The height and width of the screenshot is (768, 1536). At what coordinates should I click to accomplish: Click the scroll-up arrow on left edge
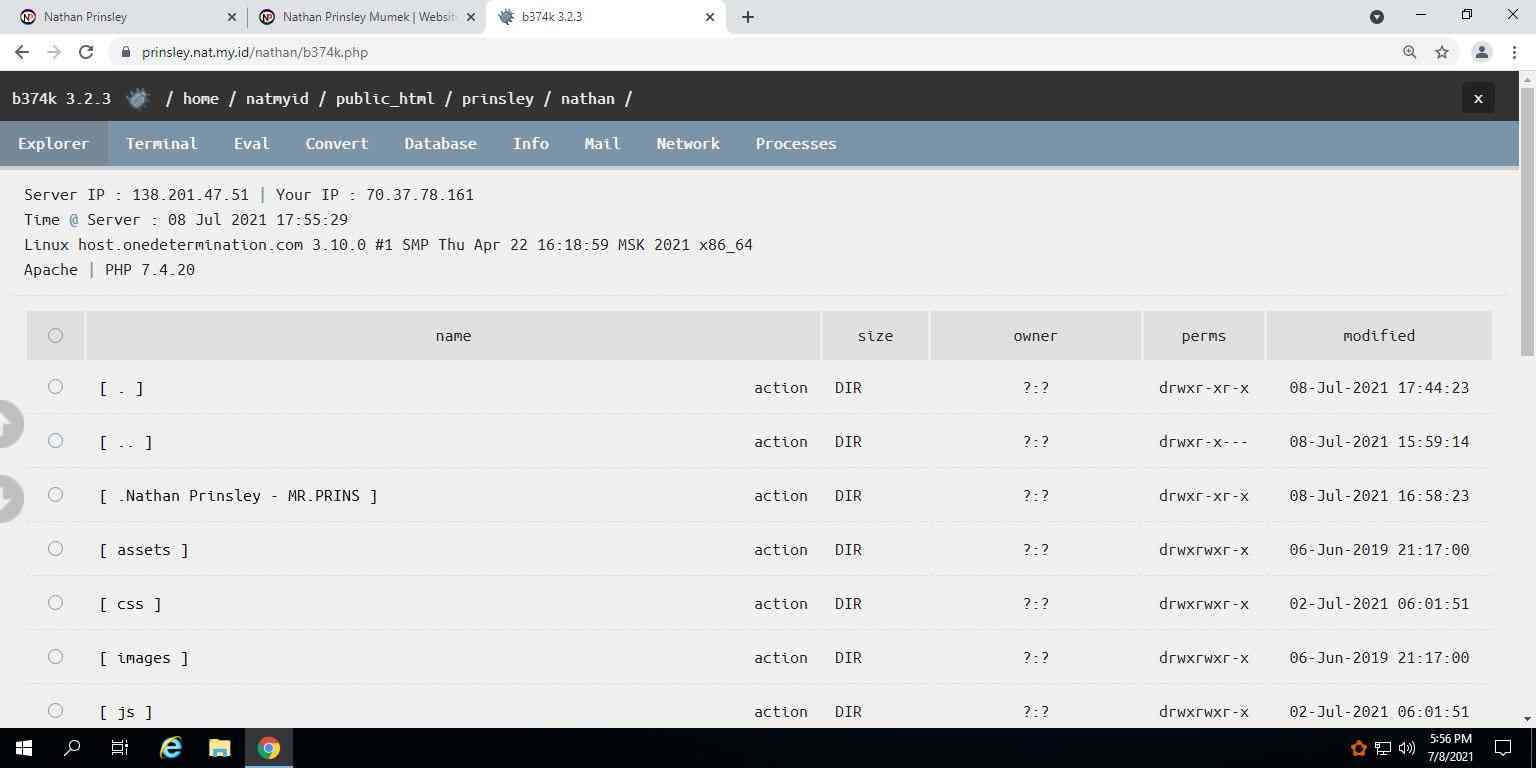pyautogui.click(x=8, y=424)
